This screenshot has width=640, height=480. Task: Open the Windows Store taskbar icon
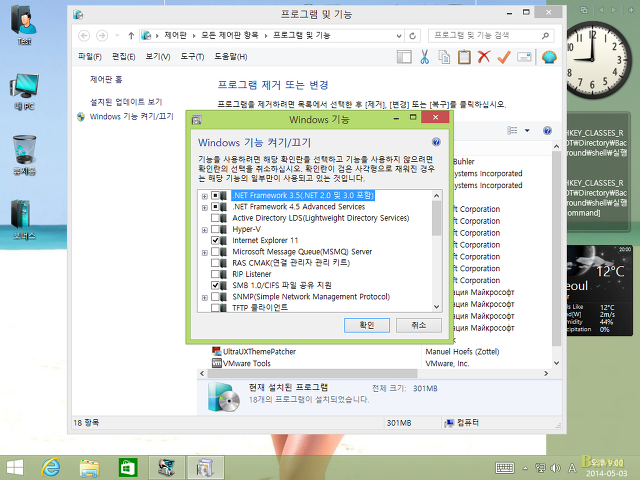[128, 467]
